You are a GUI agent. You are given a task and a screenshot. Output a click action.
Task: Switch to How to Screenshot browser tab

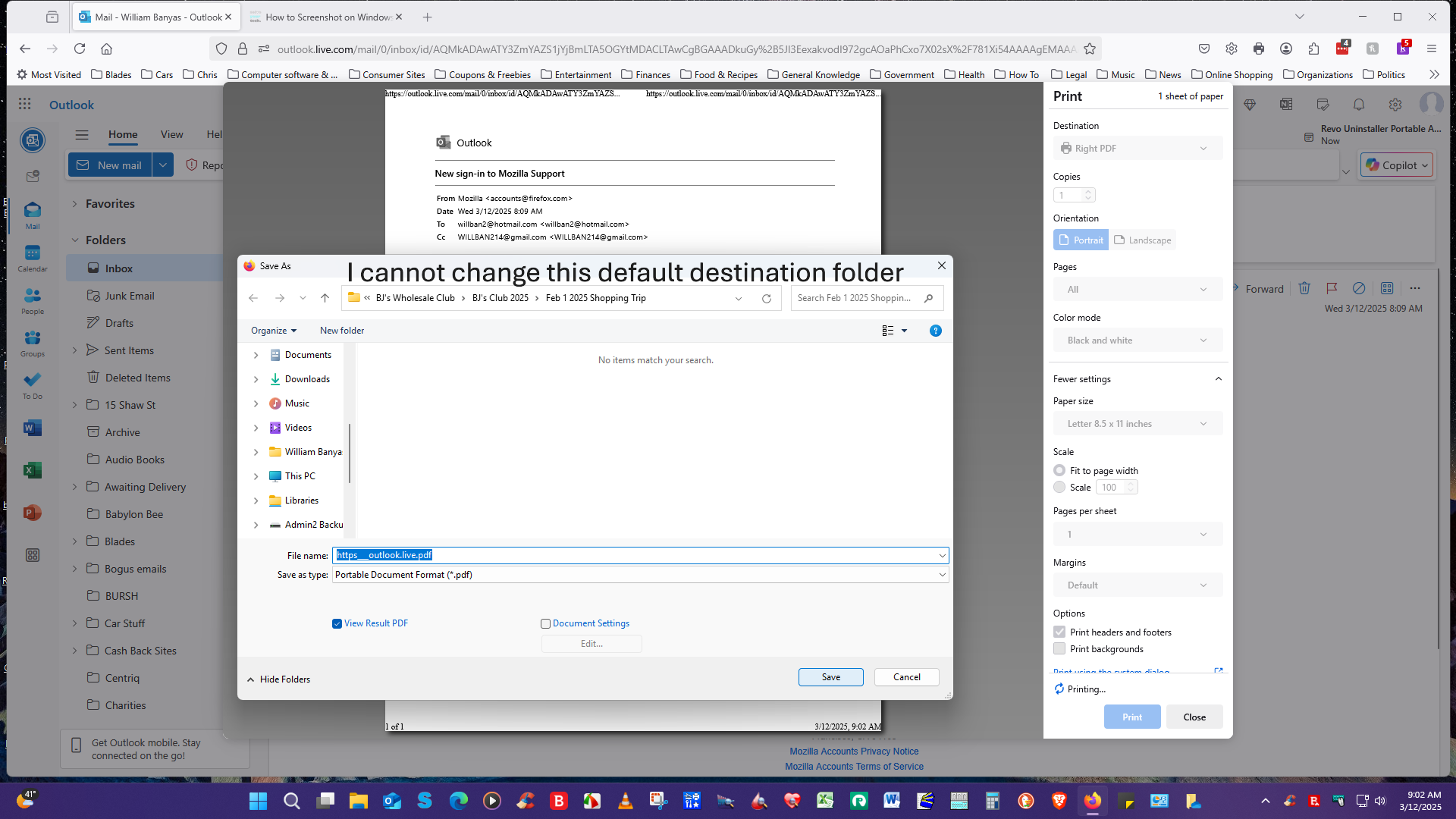(326, 17)
